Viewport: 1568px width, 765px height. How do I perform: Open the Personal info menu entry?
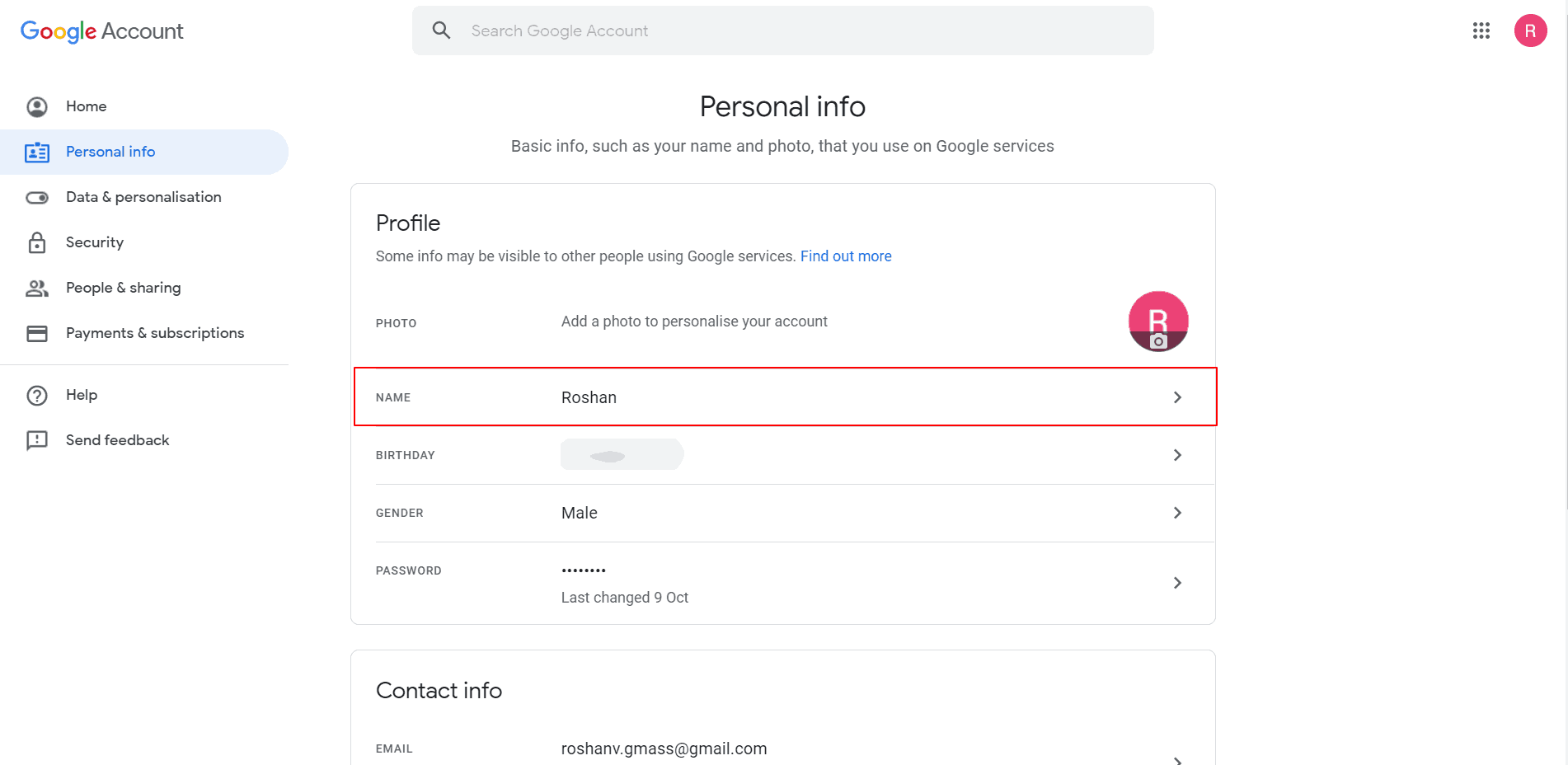tap(110, 152)
